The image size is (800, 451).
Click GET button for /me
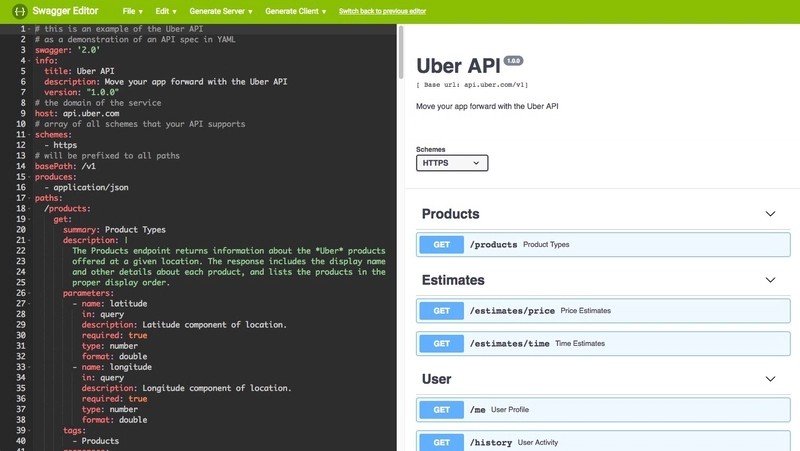click(x=441, y=409)
